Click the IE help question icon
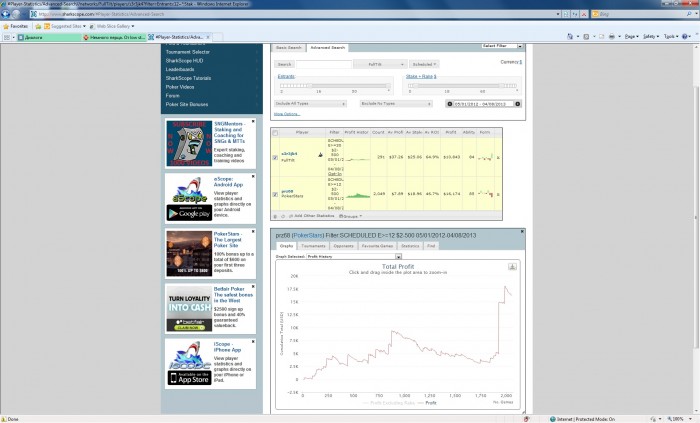The height and width of the screenshot is (423, 700). coord(685,37)
